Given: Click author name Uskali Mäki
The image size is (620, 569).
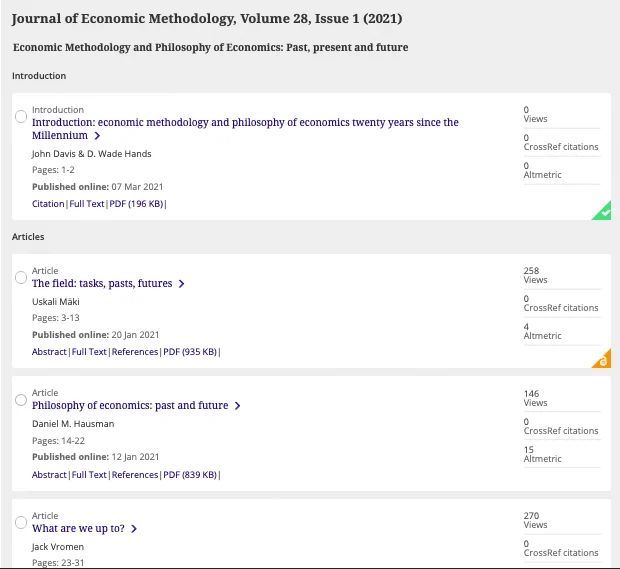Looking at the screenshot, I should 56,302.
